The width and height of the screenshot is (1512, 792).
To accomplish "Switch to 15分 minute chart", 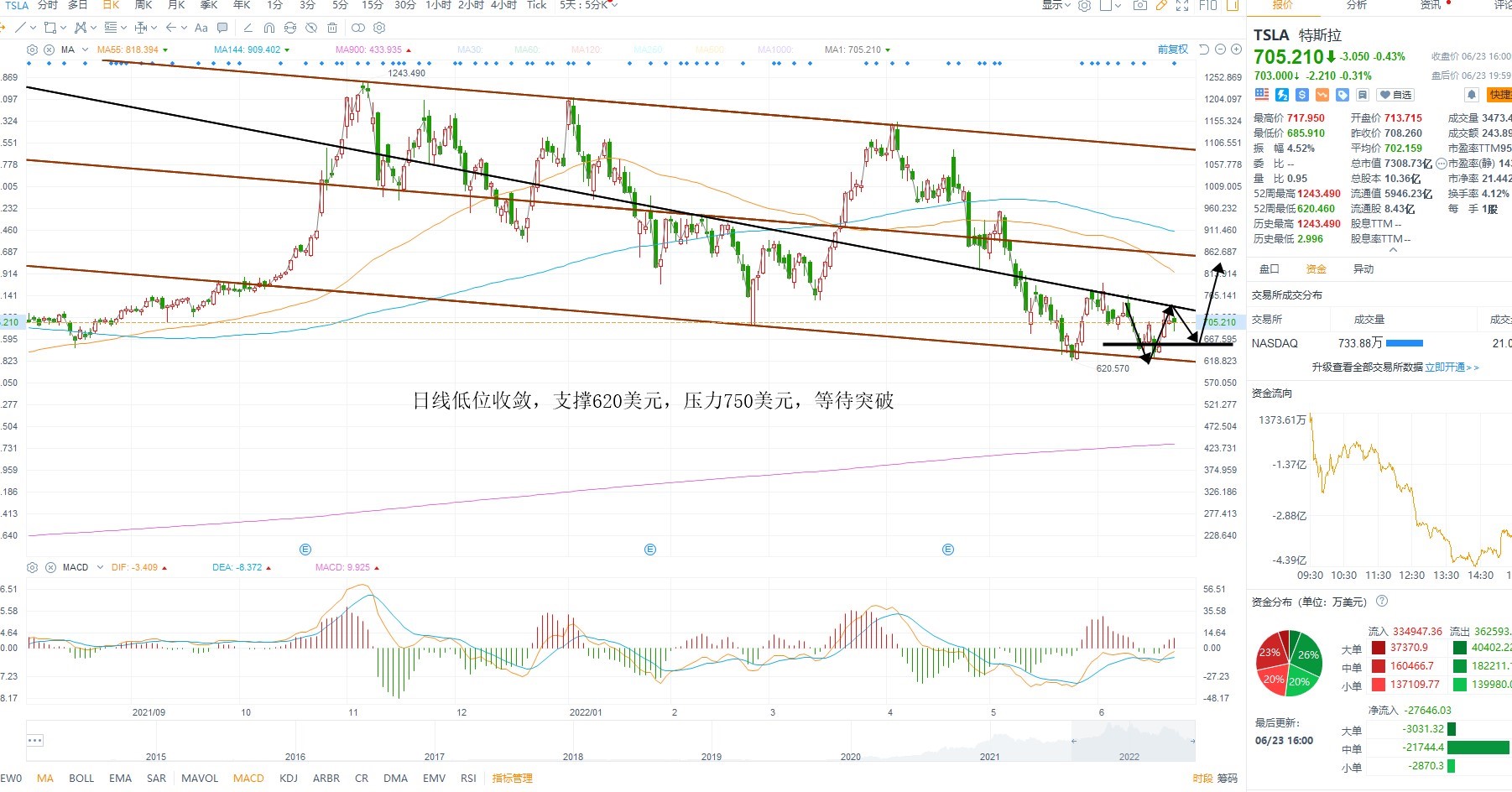I will pyautogui.click(x=373, y=5).
